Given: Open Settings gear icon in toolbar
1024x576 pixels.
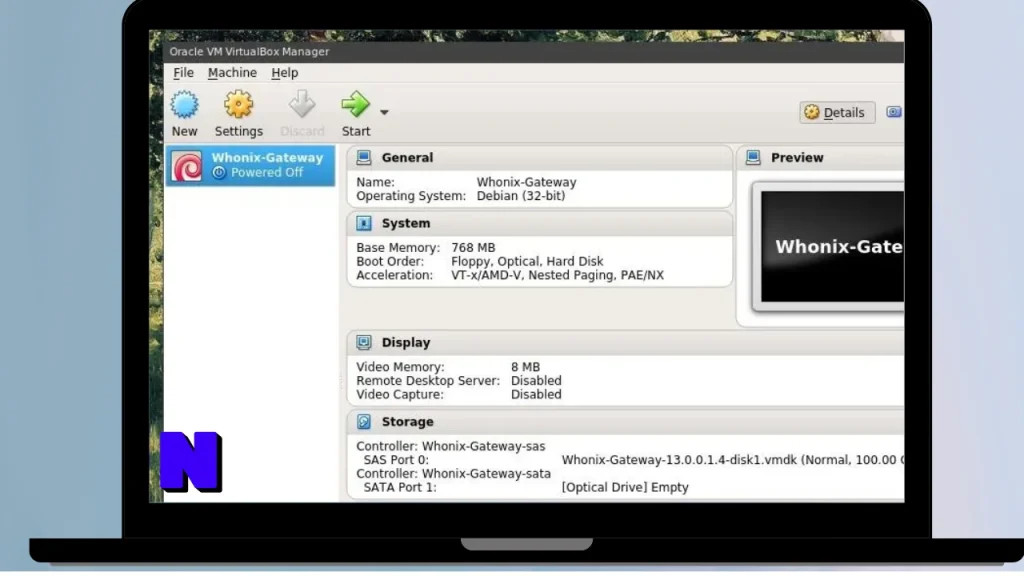Looking at the screenshot, I should click(238, 104).
